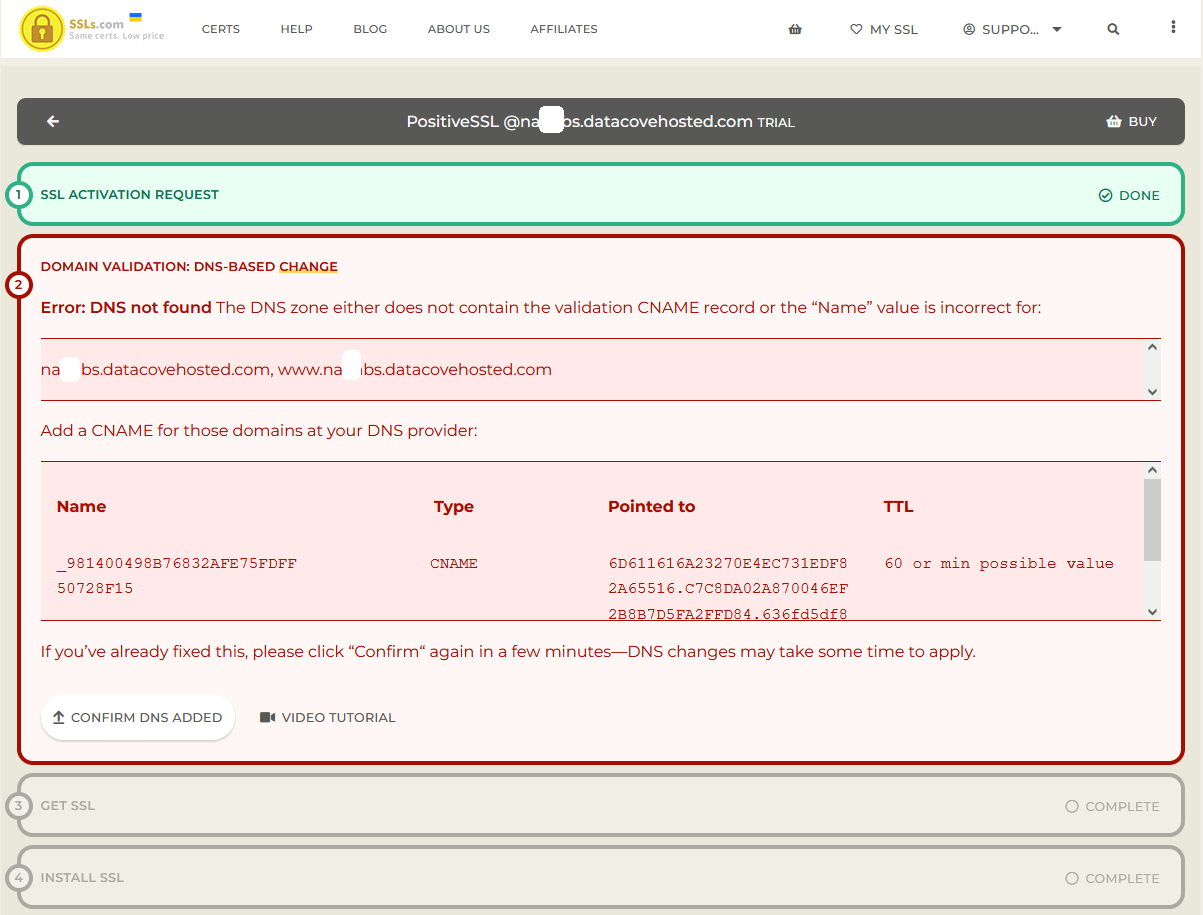Screen dimensions: 1203x915
Task: Click the BUY button
Action: tap(1131, 122)
